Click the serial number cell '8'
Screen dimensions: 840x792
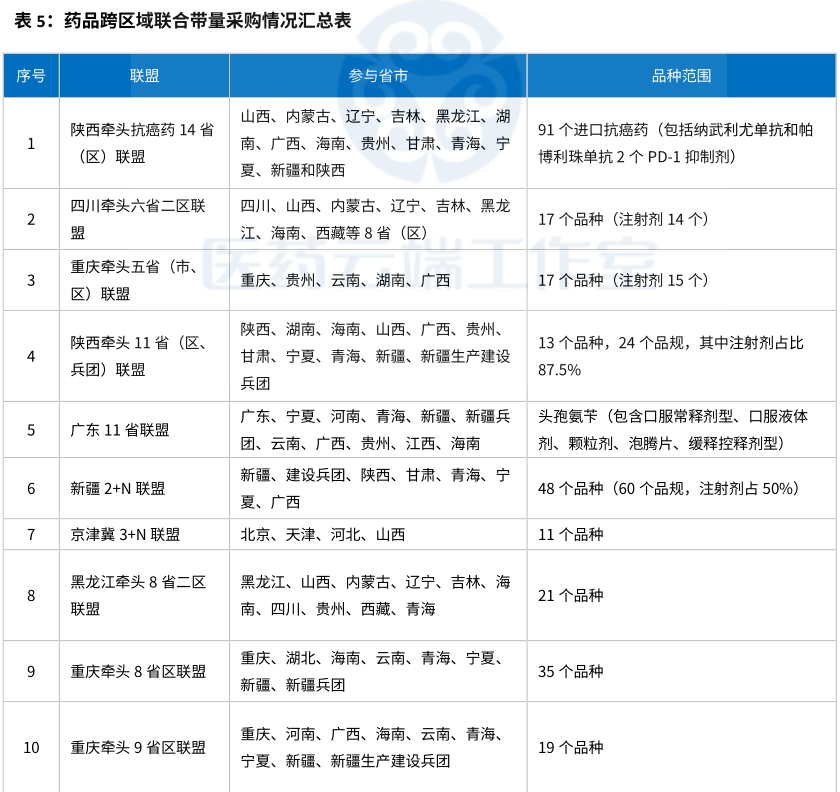pyautogui.click(x=31, y=595)
